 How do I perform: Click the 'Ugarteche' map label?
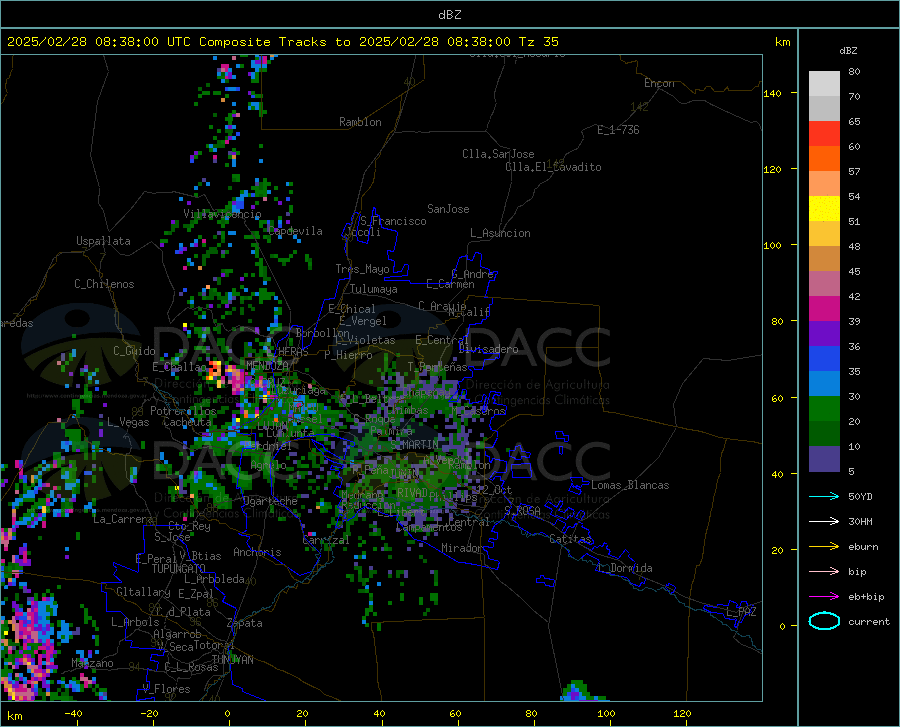(x=270, y=501)
